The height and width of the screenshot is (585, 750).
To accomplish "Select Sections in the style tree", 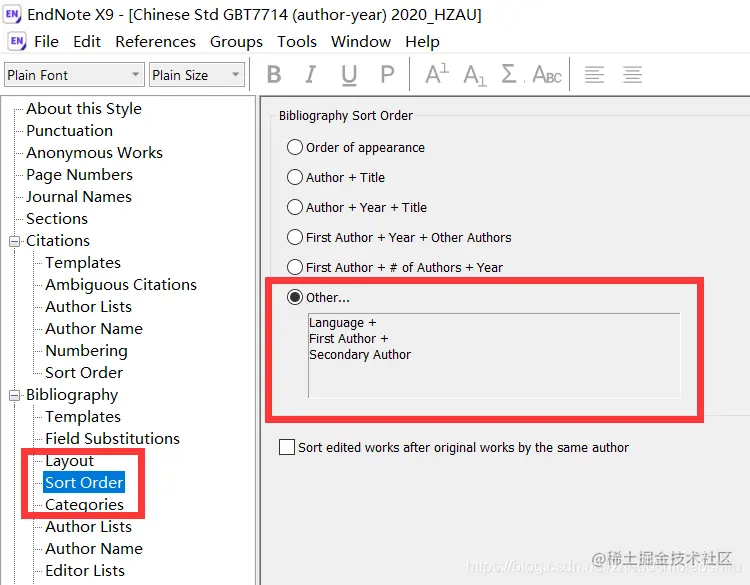I will (x=57, y=219).
